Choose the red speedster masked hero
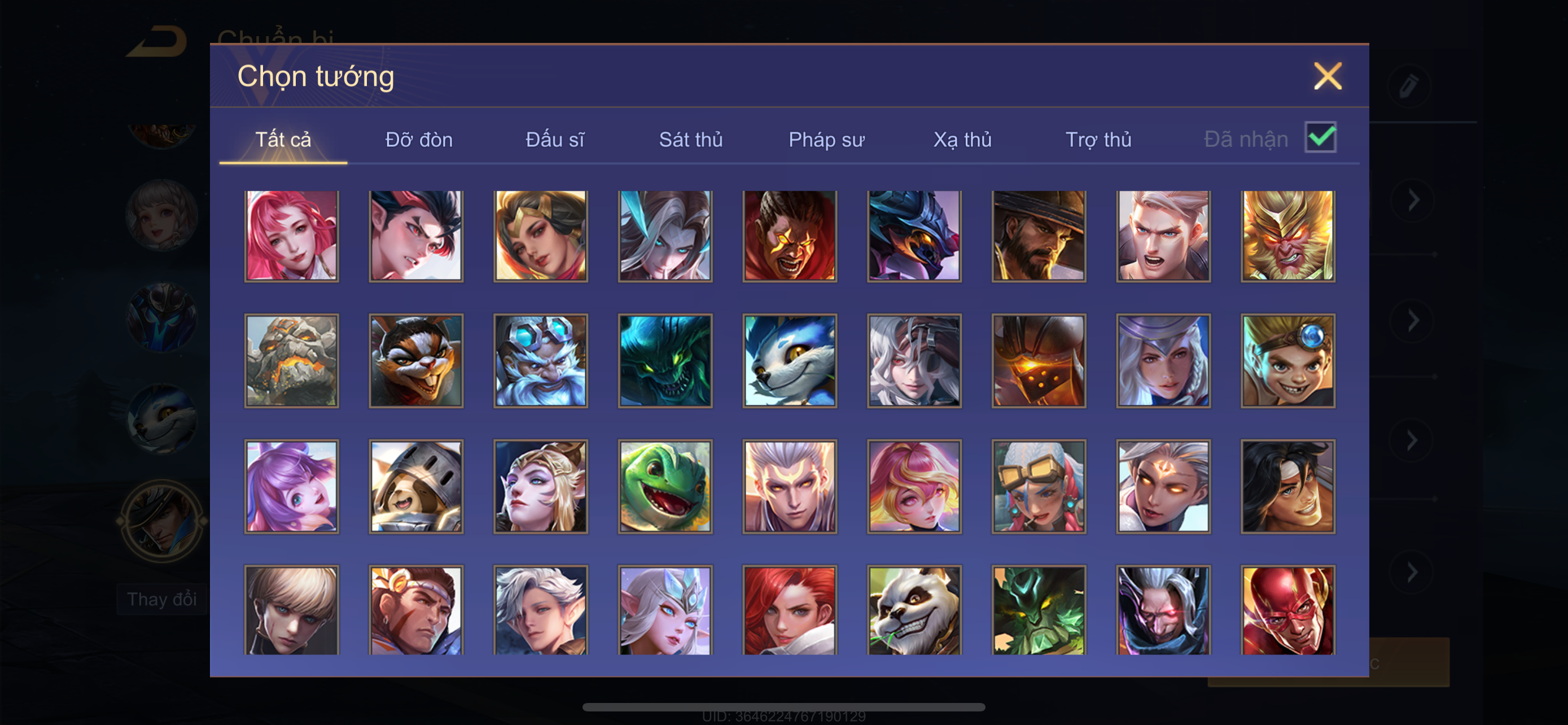 pyautogui.click(x=1287, y=610)
